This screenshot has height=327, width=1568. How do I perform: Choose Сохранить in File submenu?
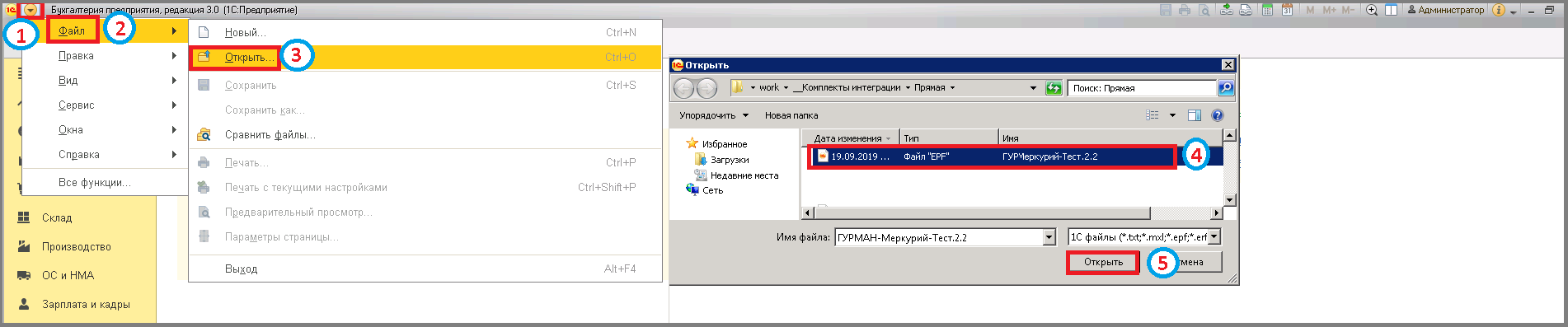pos(425,85)
